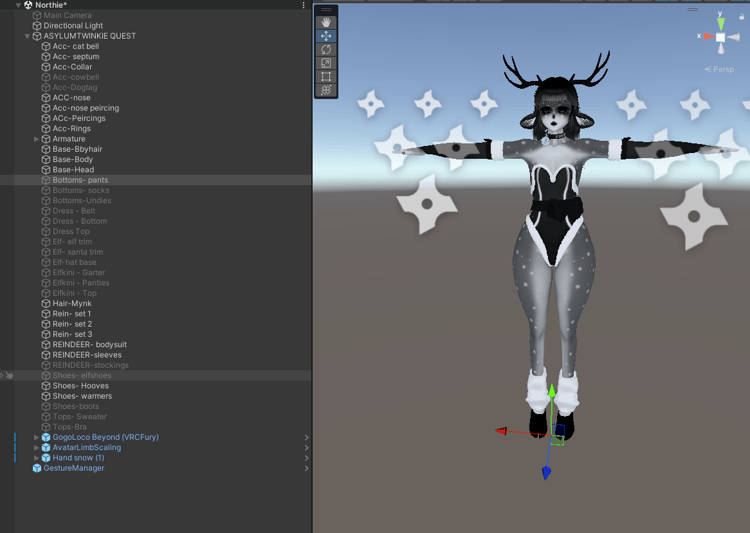This screenshot has height=533, width=750.
Task: Select Shoes- warmers object
Action: click(x=82, y=396)
